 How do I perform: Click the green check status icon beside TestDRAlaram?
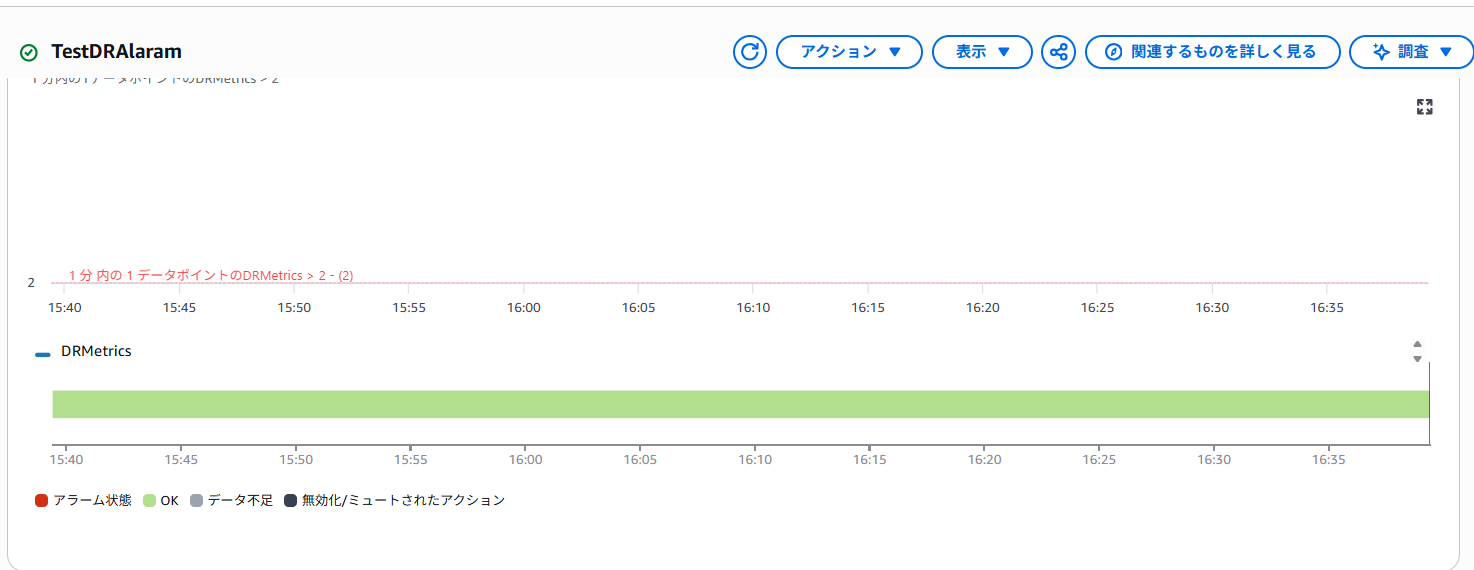tap(29, 52)
